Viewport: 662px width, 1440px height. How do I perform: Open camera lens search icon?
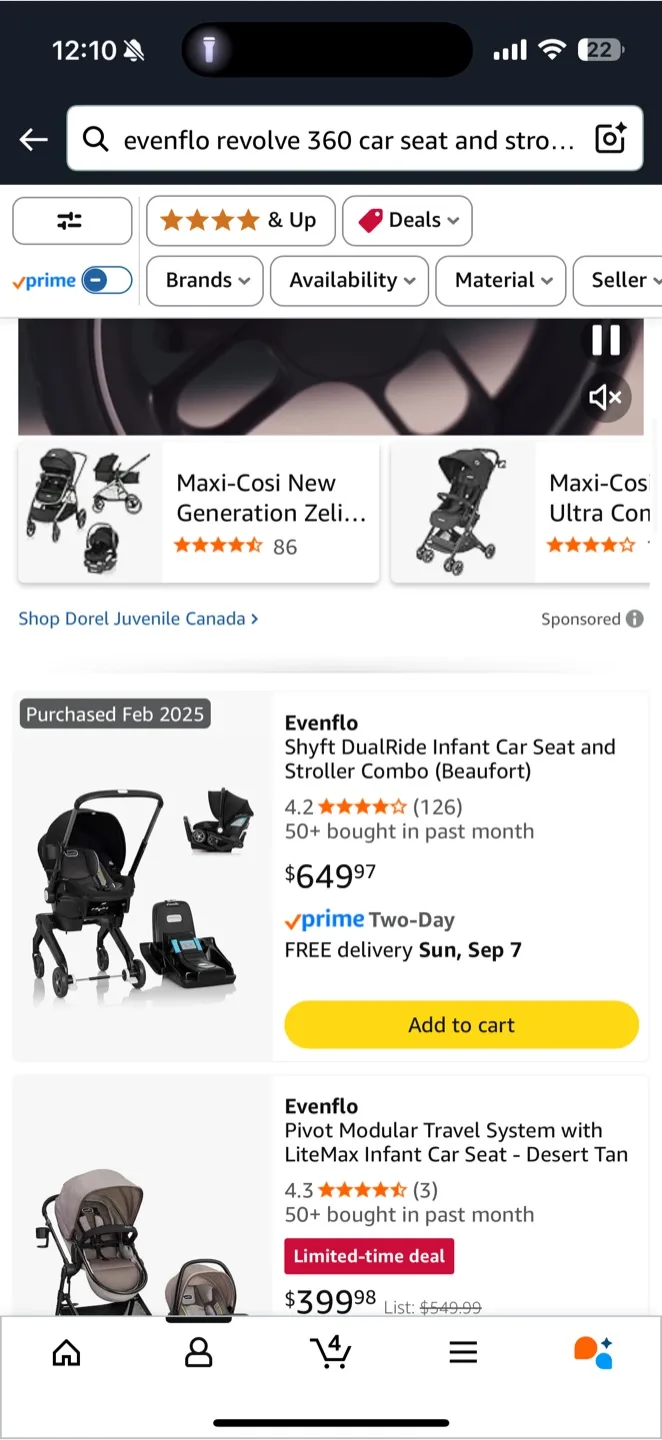coord(610,139)
